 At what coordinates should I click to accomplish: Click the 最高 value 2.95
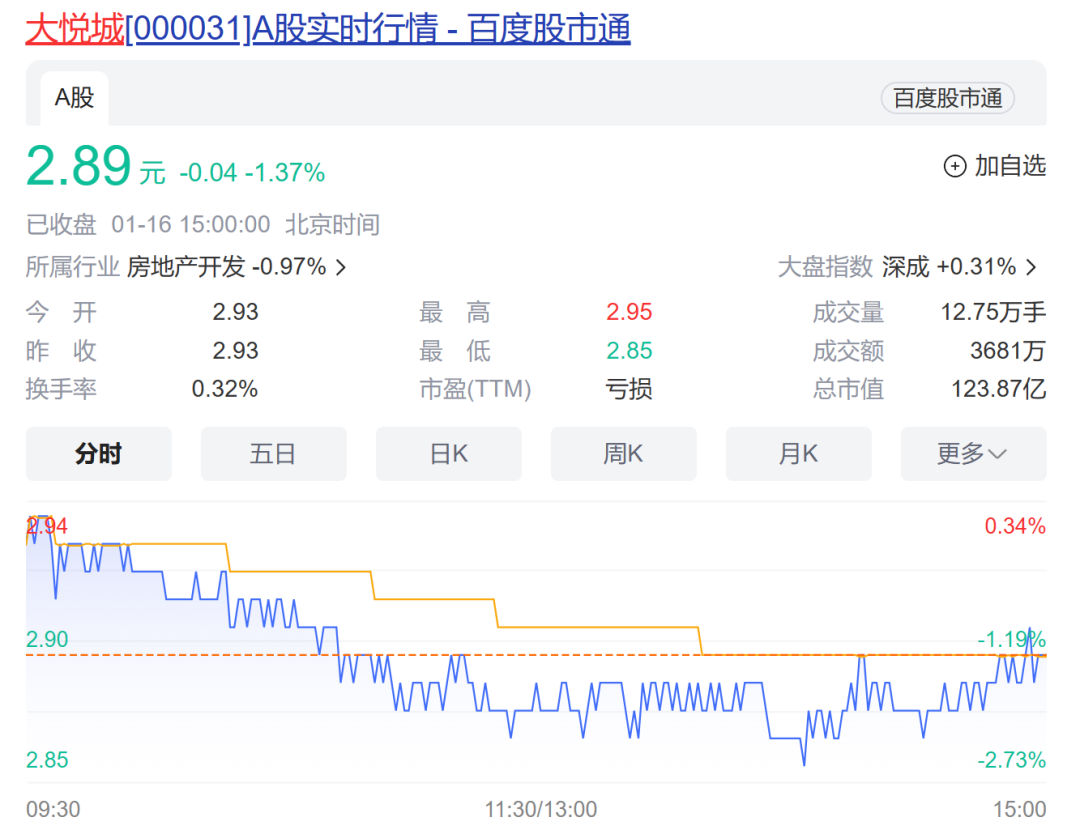[x=629, y=312]
